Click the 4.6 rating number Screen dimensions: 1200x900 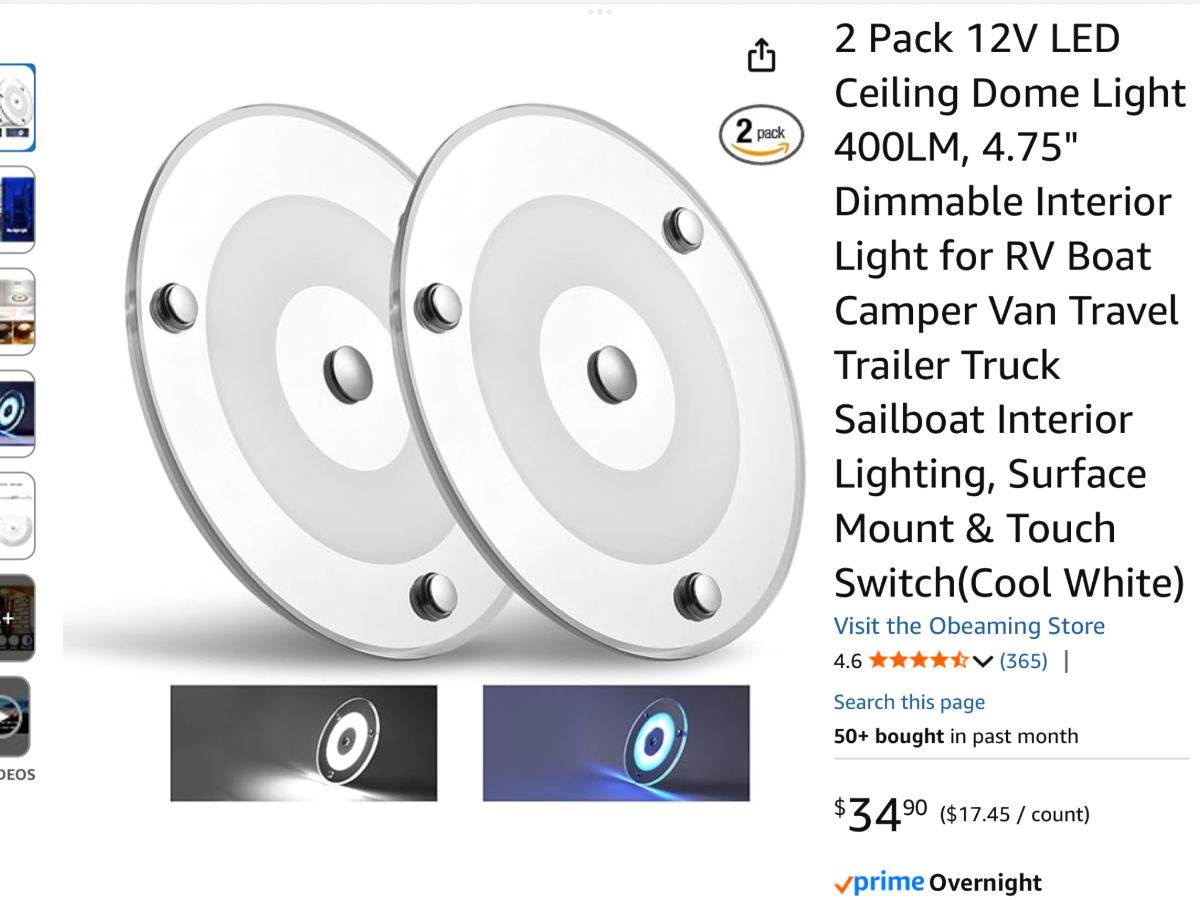click(x=847, y=661)
